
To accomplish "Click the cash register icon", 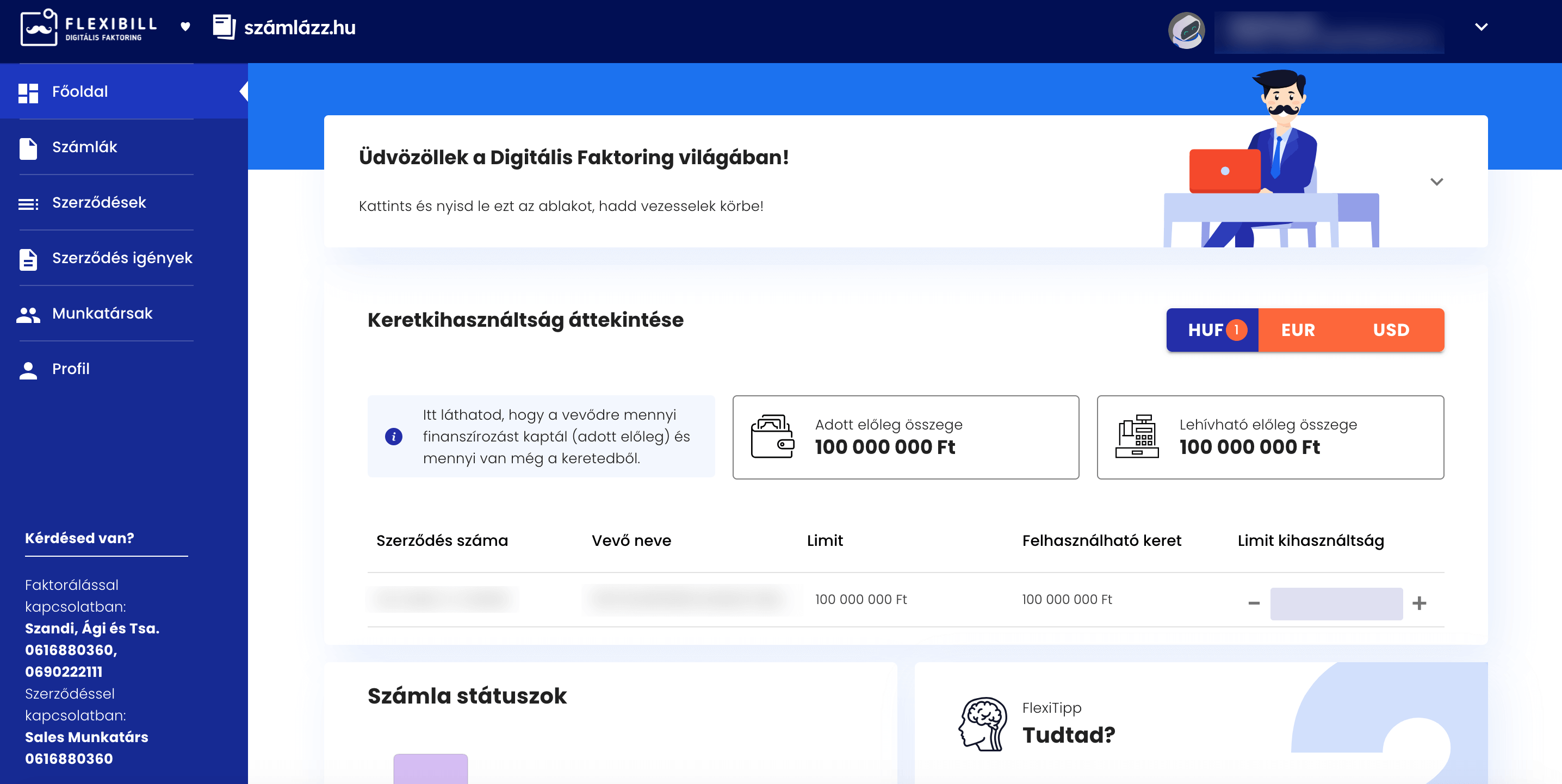I will coord(1136,437).
